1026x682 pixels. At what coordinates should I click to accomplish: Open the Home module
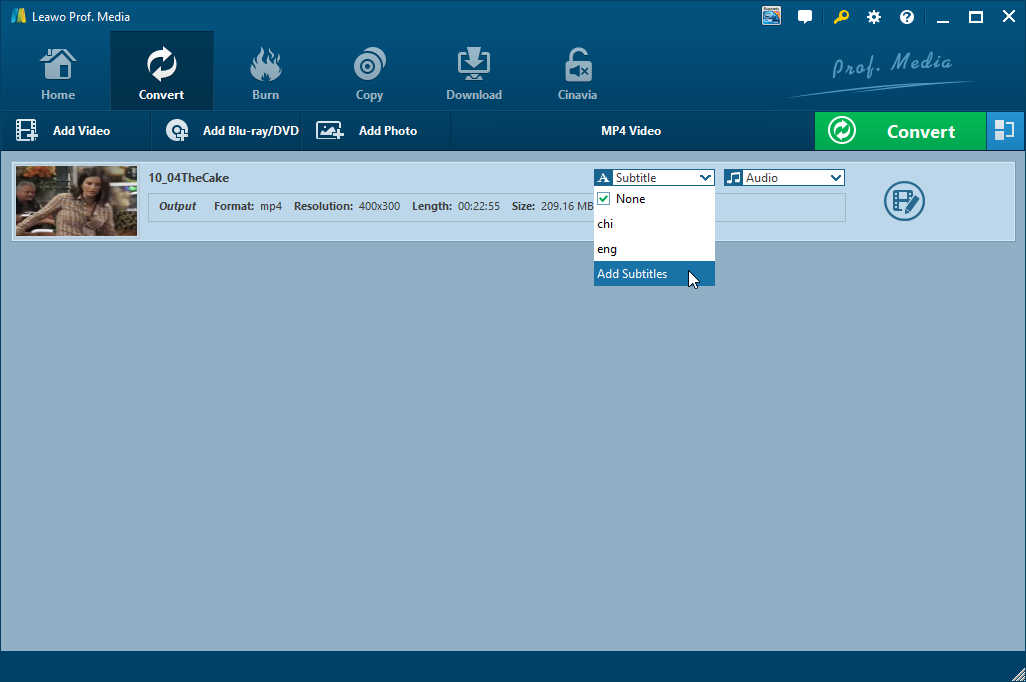(x=58, y=75)
